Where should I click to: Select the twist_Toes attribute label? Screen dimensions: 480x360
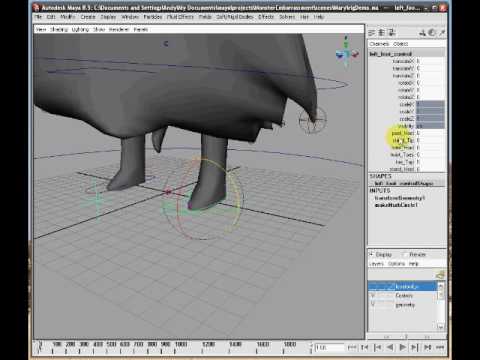pyautogui.click(x=402, y=155)
